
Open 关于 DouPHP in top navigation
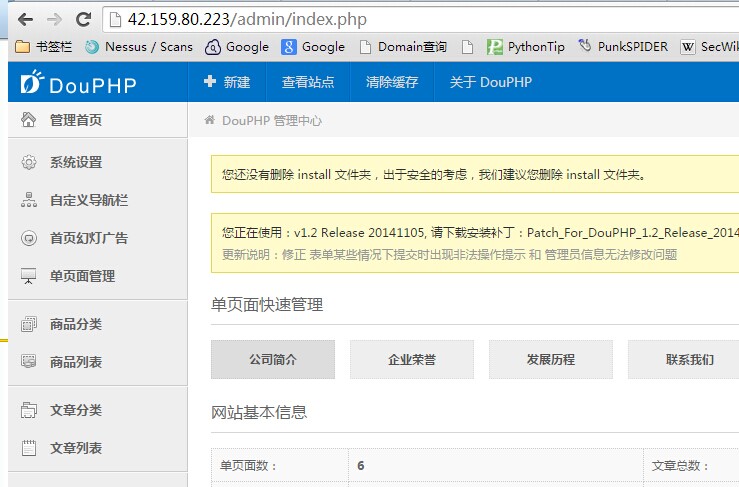click(x=491, y=82)
